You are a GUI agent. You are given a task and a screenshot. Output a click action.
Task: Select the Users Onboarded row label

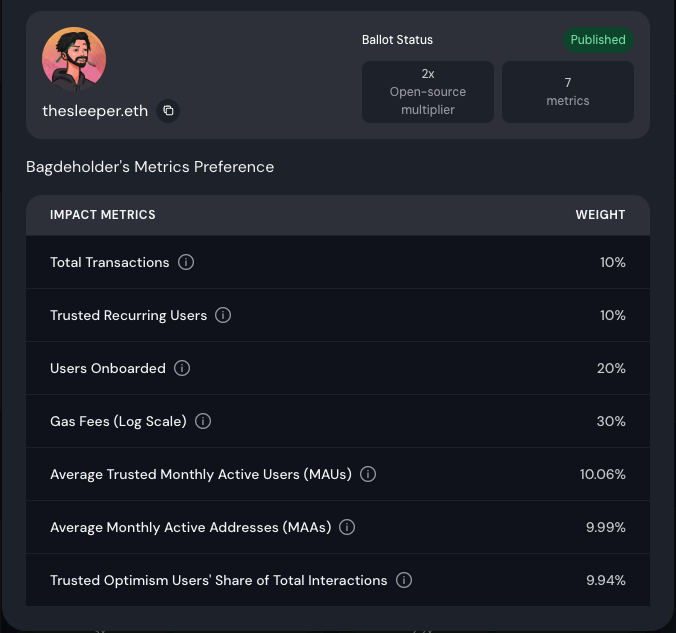click(x=108, y=368)
